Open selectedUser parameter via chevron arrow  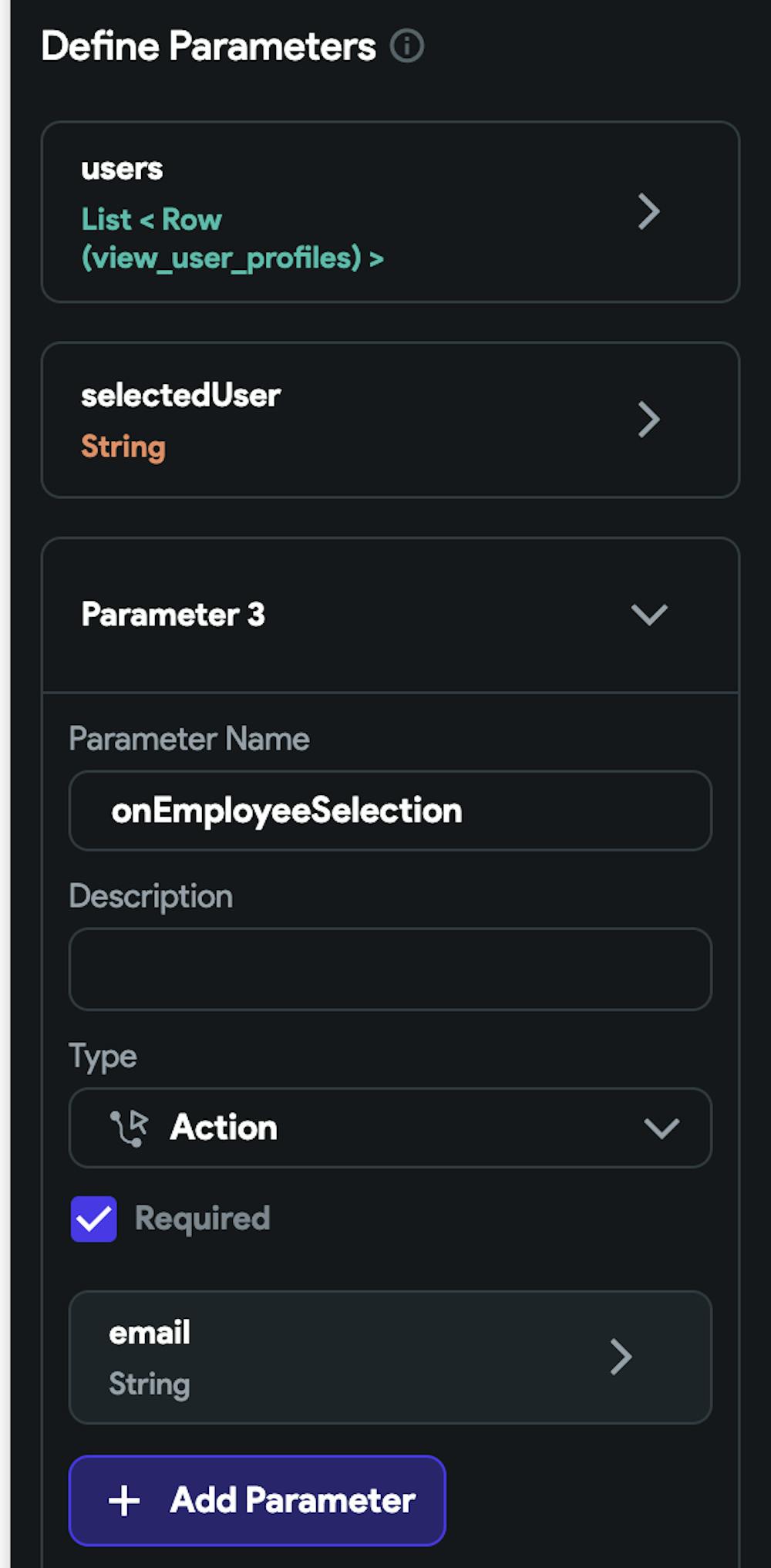pyautogui.click(x=649, y=420)
